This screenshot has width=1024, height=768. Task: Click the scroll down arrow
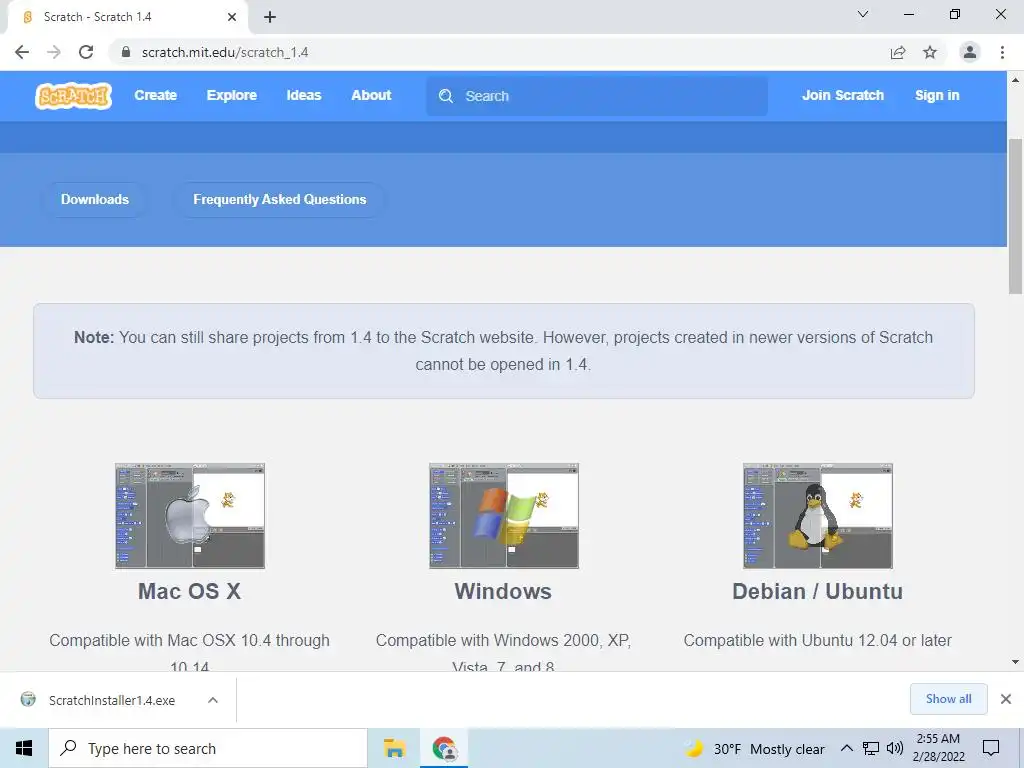point(1016,662)
